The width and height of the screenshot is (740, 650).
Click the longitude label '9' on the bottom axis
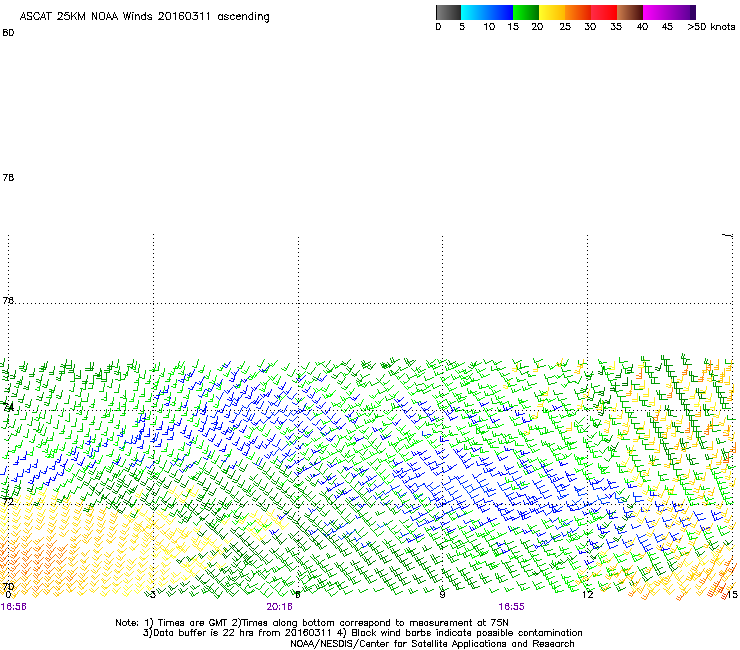pyautogui.click(x=442, y=594)
